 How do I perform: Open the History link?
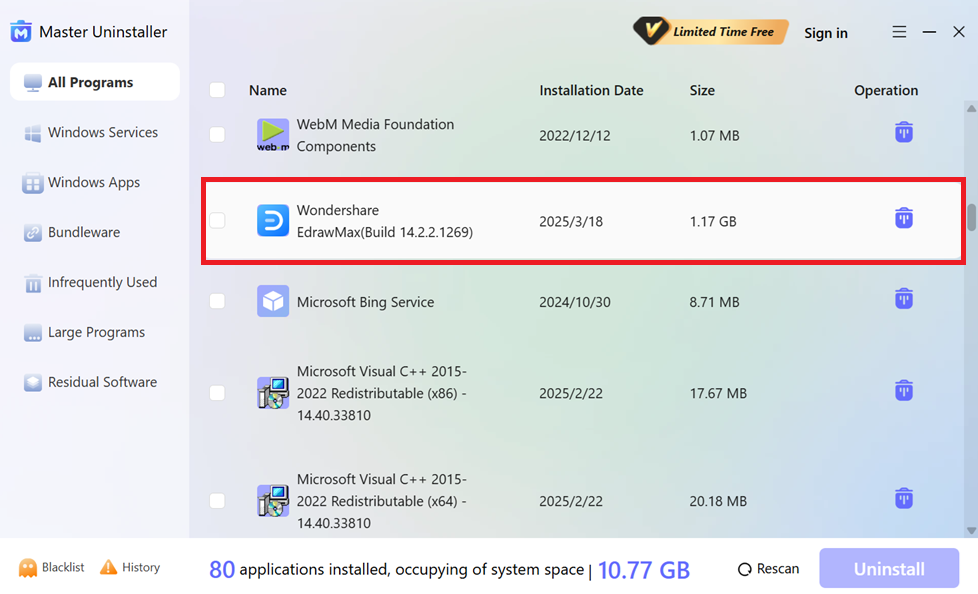[x=141, y=567]
